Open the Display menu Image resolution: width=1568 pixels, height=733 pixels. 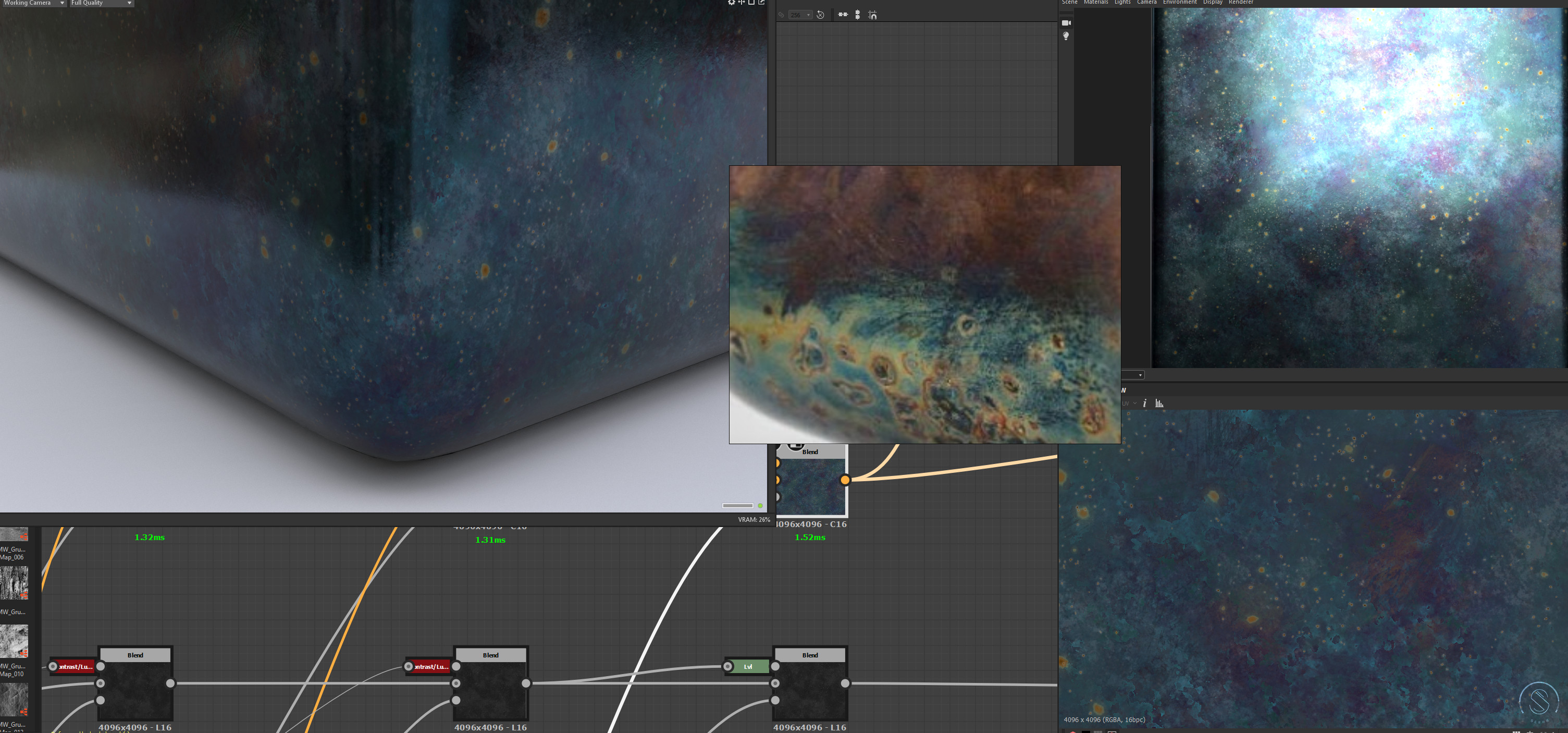click(x=1213, y=3)
